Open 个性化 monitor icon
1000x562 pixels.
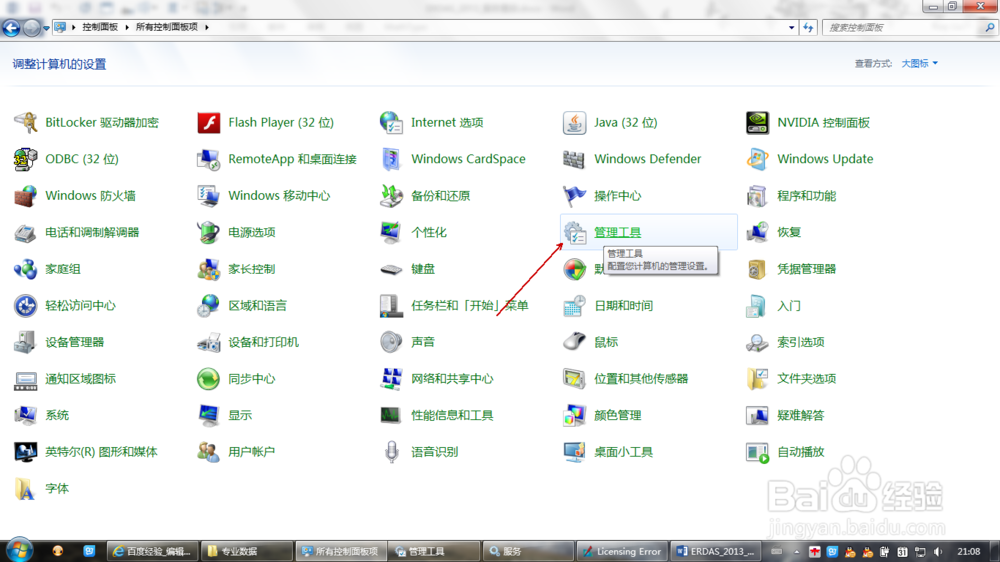[391, 232]
